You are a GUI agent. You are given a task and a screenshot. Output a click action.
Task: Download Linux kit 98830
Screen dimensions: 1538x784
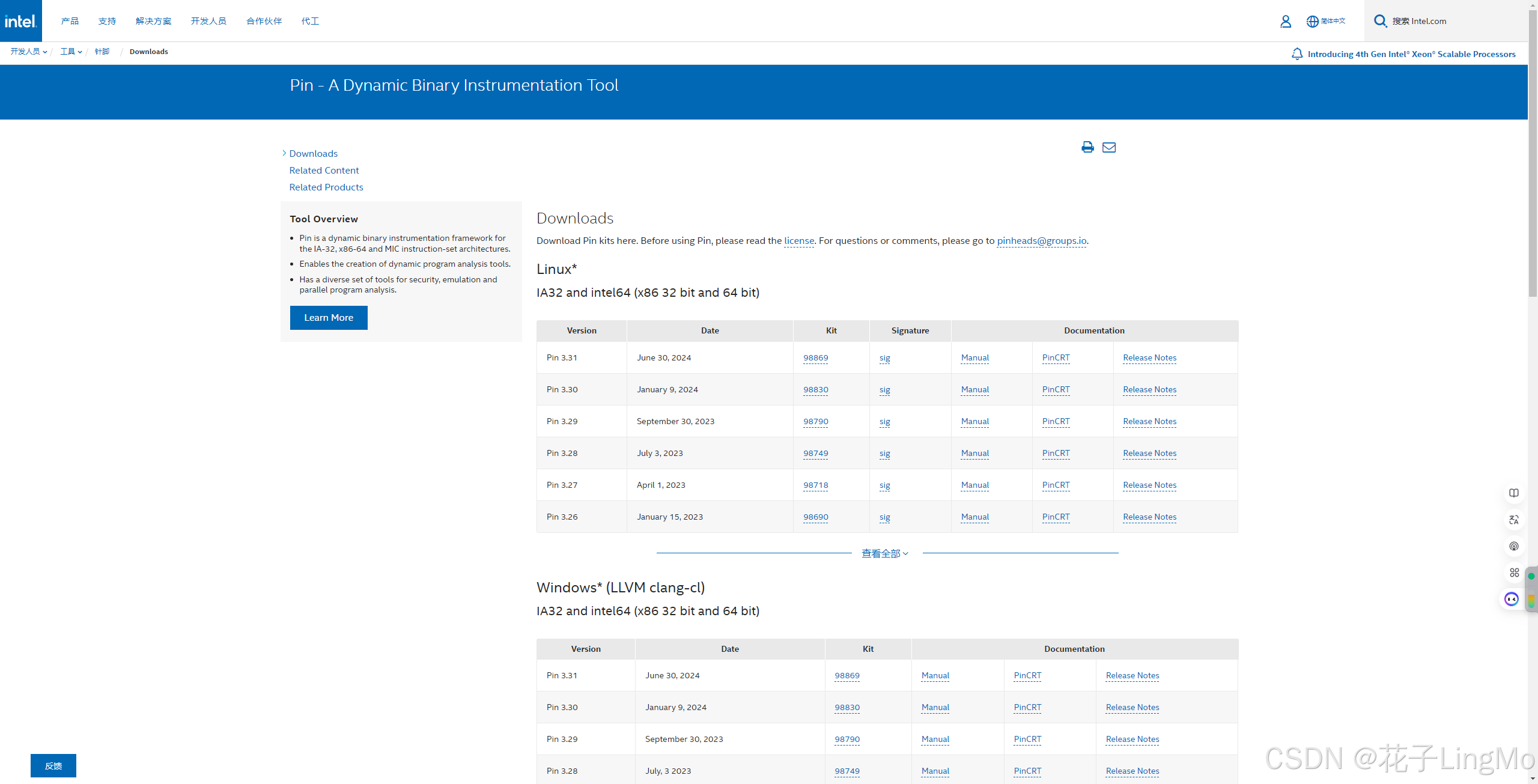tap(816, 390)
